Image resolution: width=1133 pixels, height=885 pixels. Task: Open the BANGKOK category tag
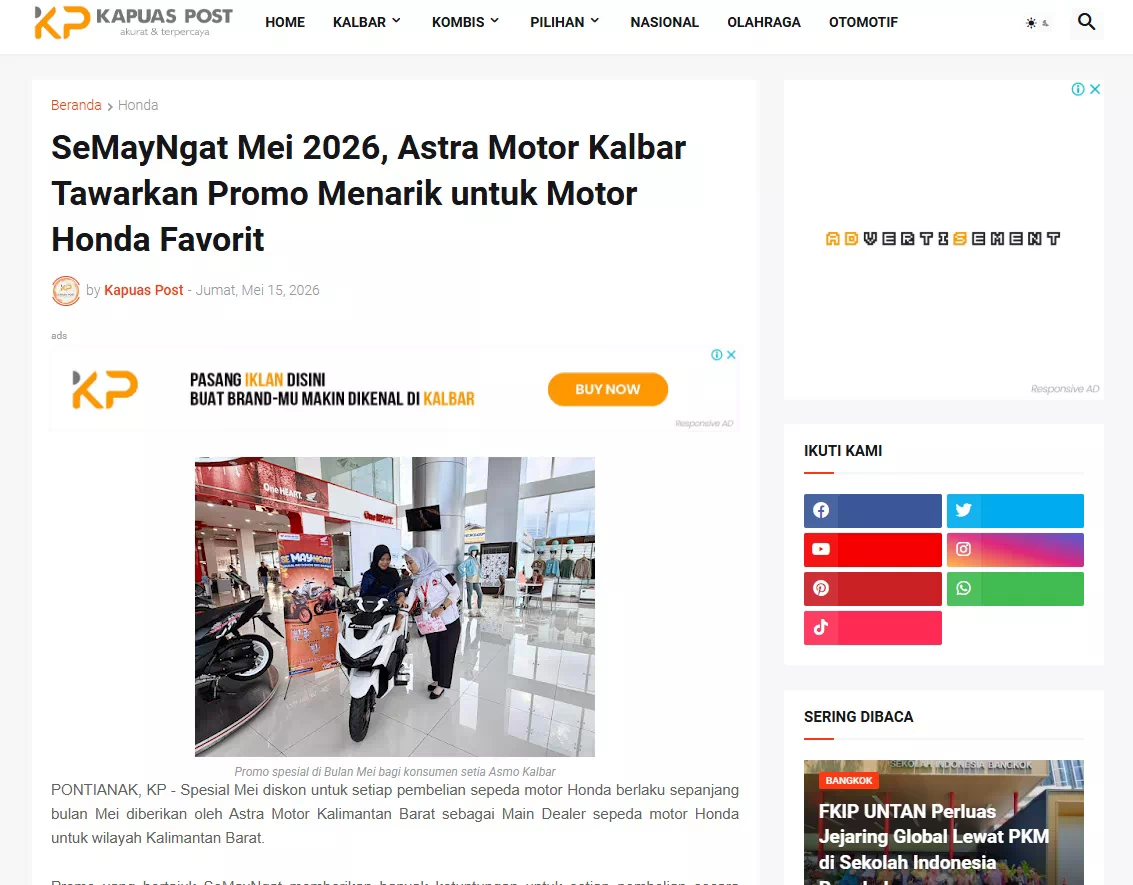(849, 780)
